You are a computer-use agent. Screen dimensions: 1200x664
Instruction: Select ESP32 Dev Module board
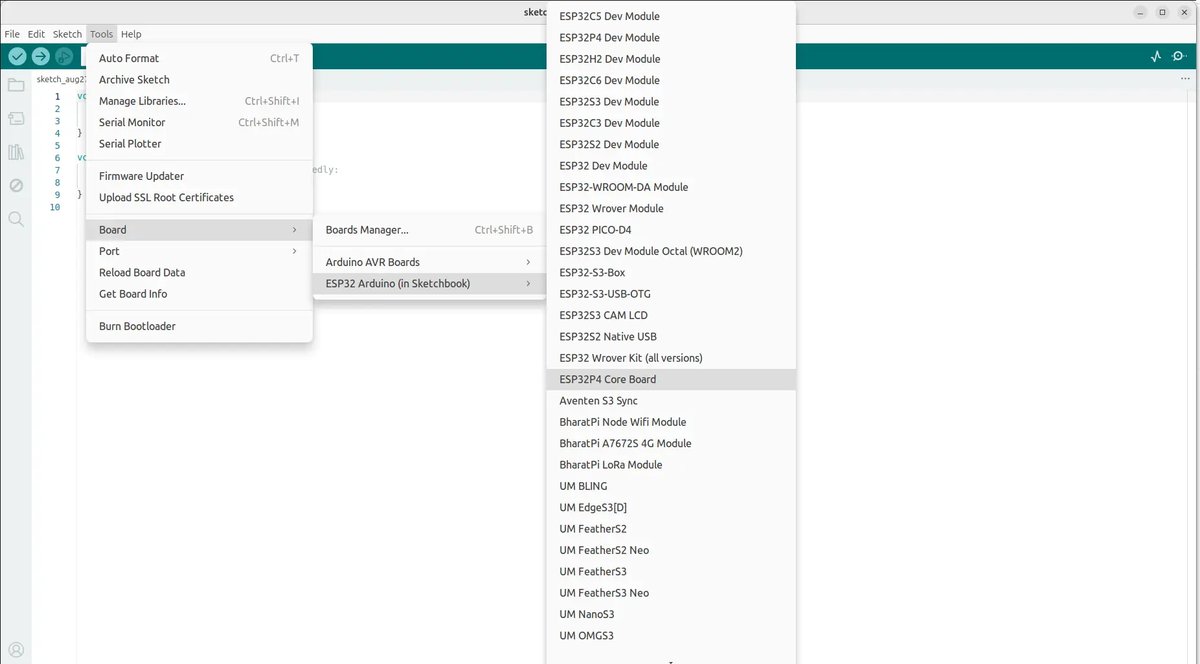click(x=671, y=166)
